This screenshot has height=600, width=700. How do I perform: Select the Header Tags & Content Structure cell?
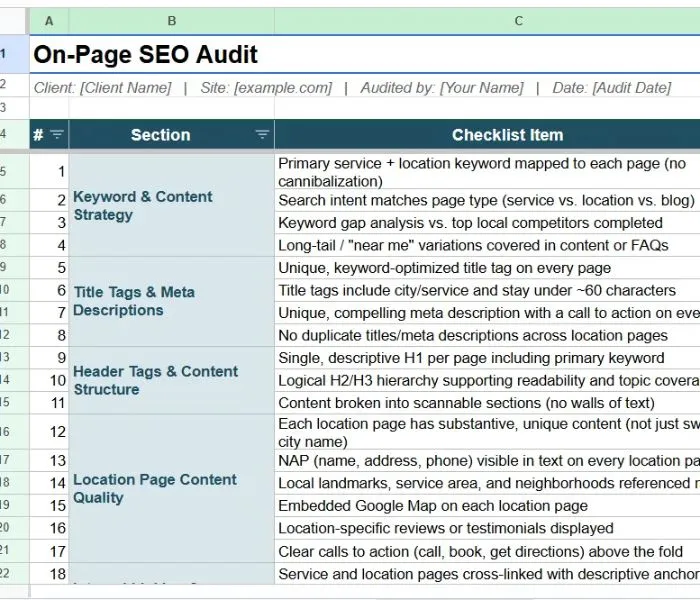[171, 380]
